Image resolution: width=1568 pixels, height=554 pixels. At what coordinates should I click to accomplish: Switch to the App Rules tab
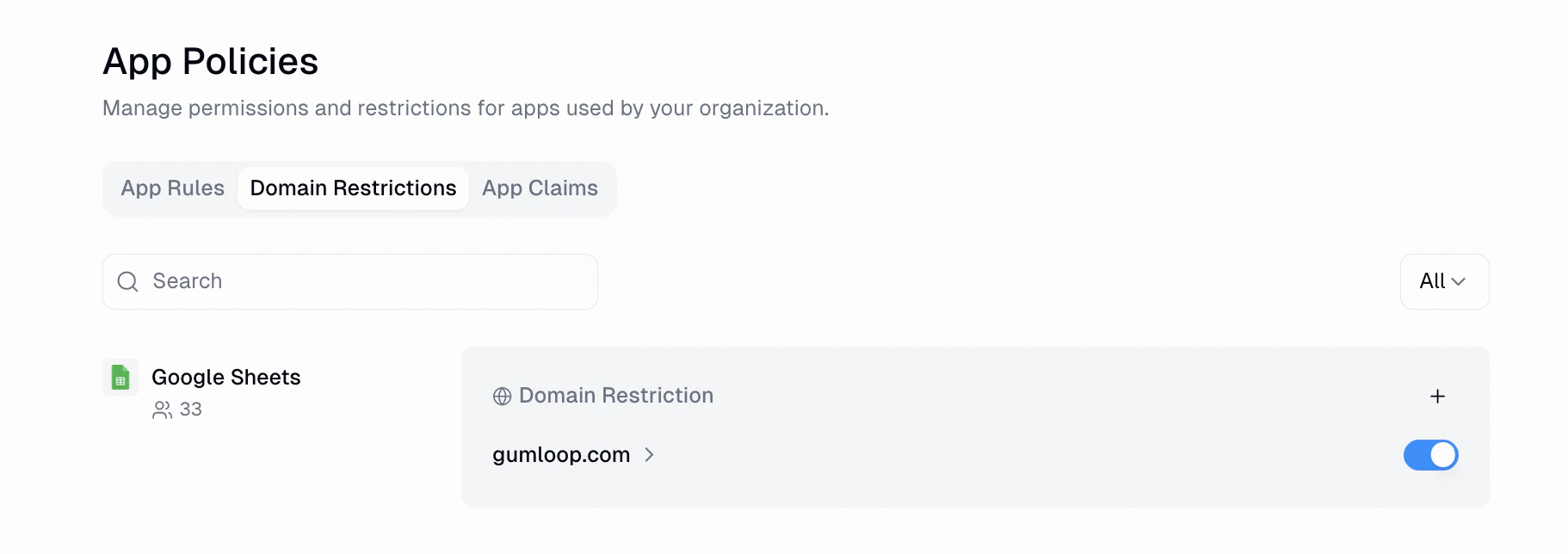tap(172, 188)
